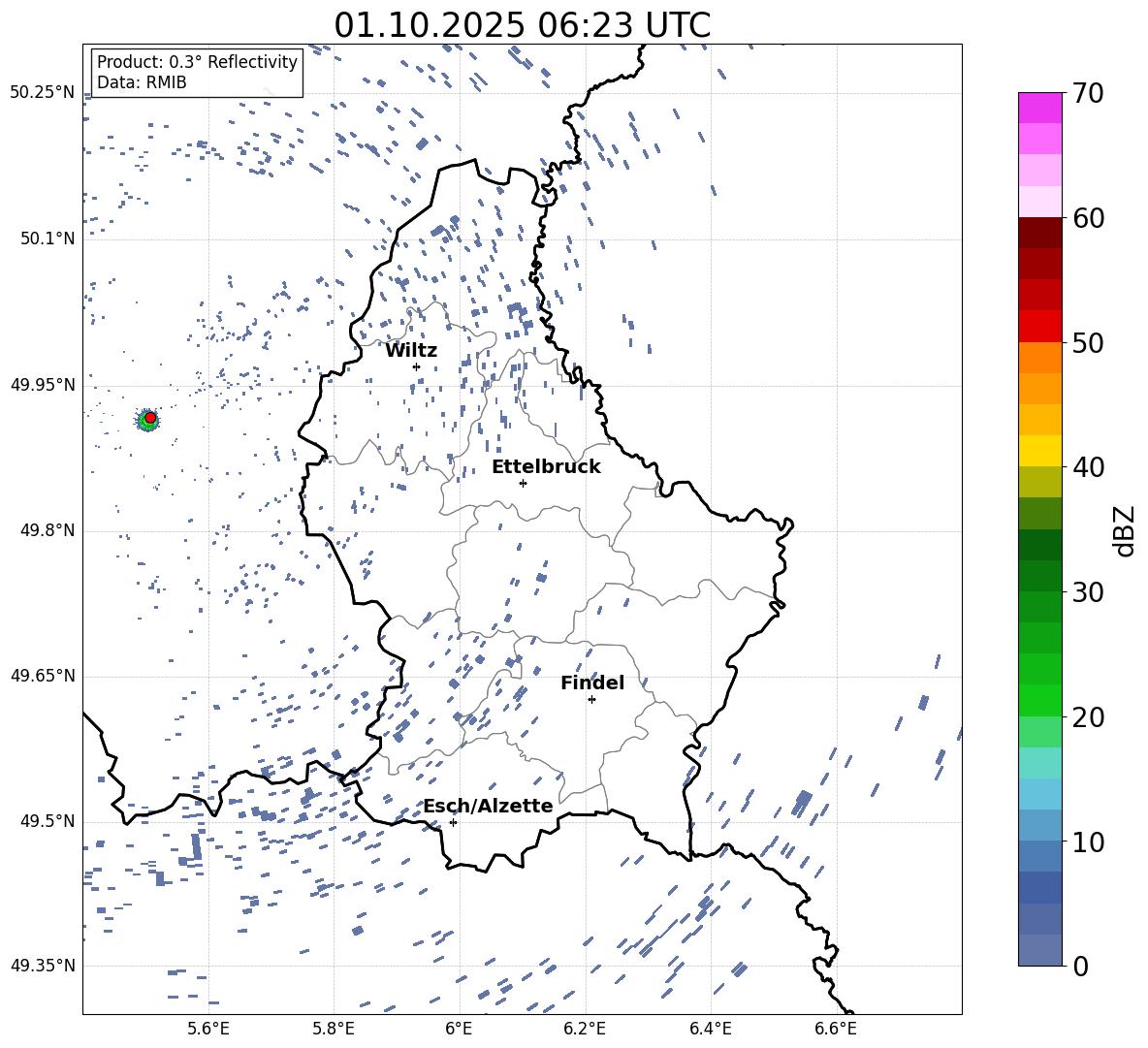
Task: Click the 49.95°N latitude label
Action: tap(42, 385)
